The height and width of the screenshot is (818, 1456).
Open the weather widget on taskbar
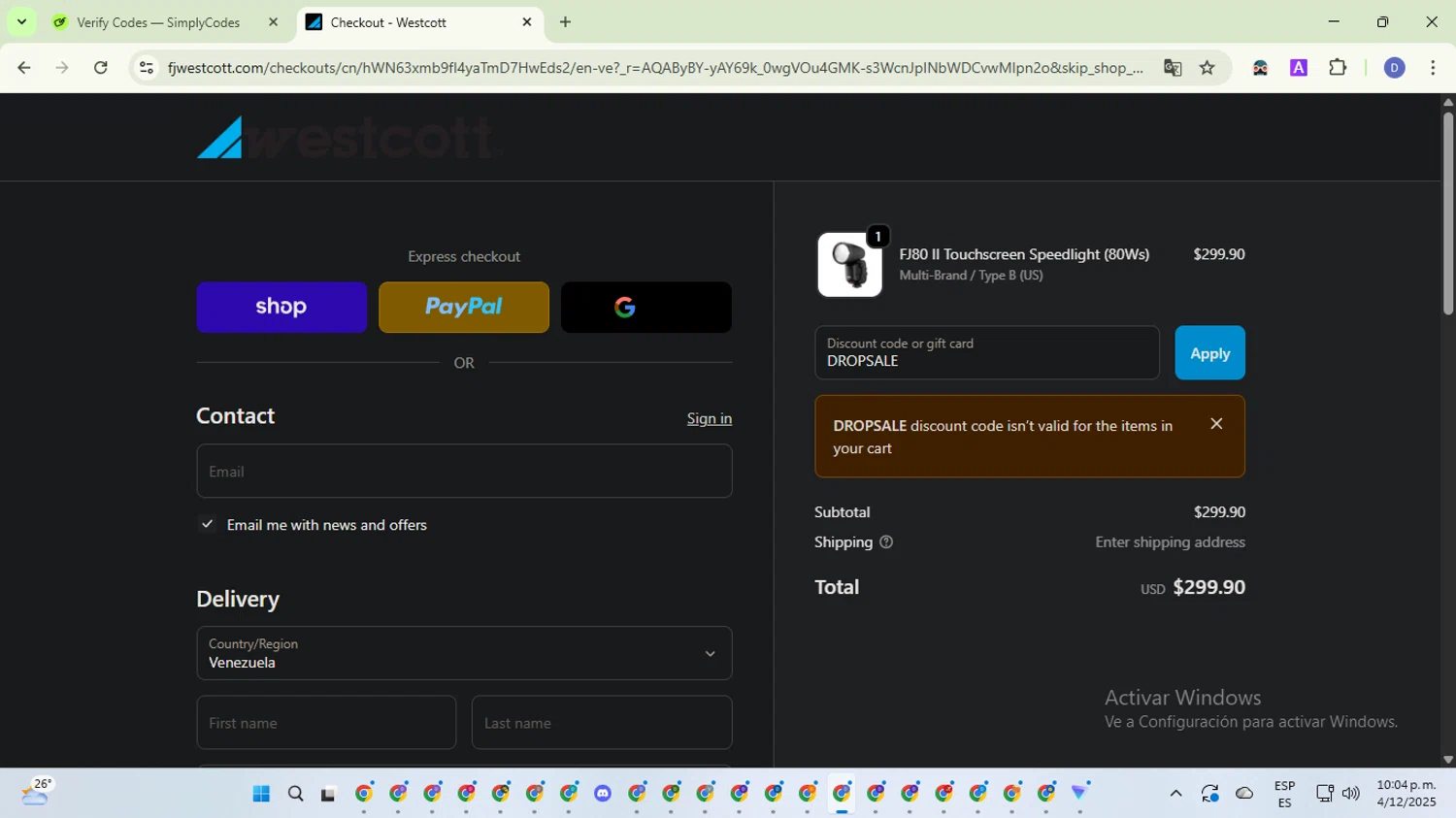35,793
